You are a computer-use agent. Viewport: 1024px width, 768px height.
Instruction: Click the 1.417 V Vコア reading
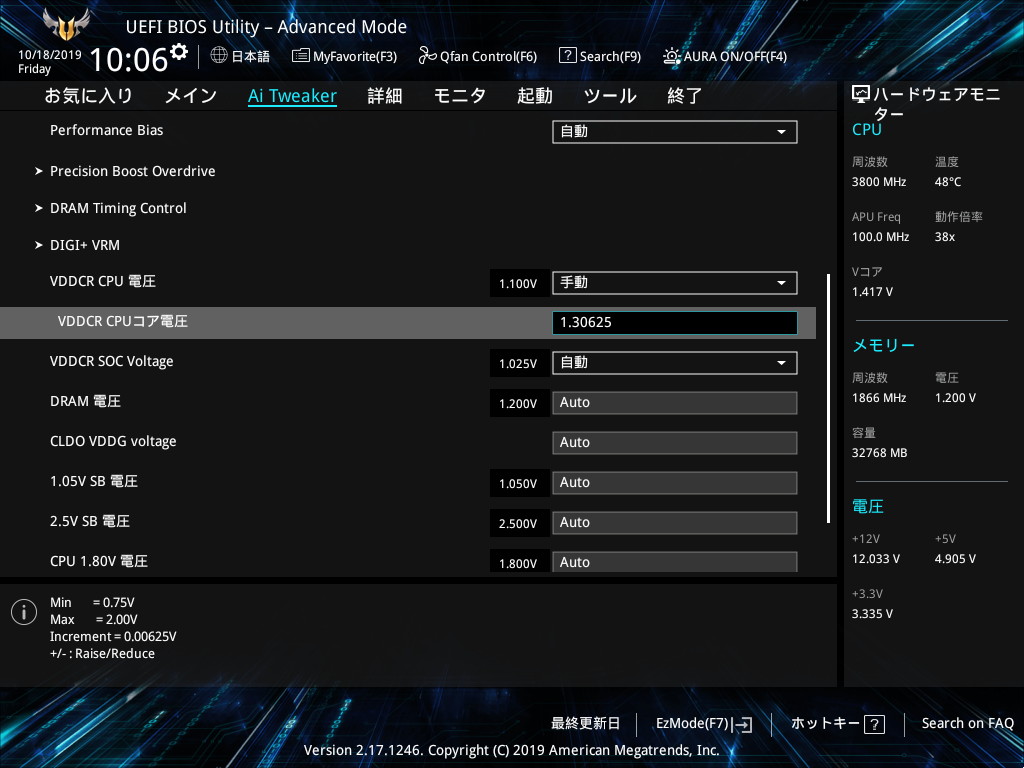(x=872, y=292)
